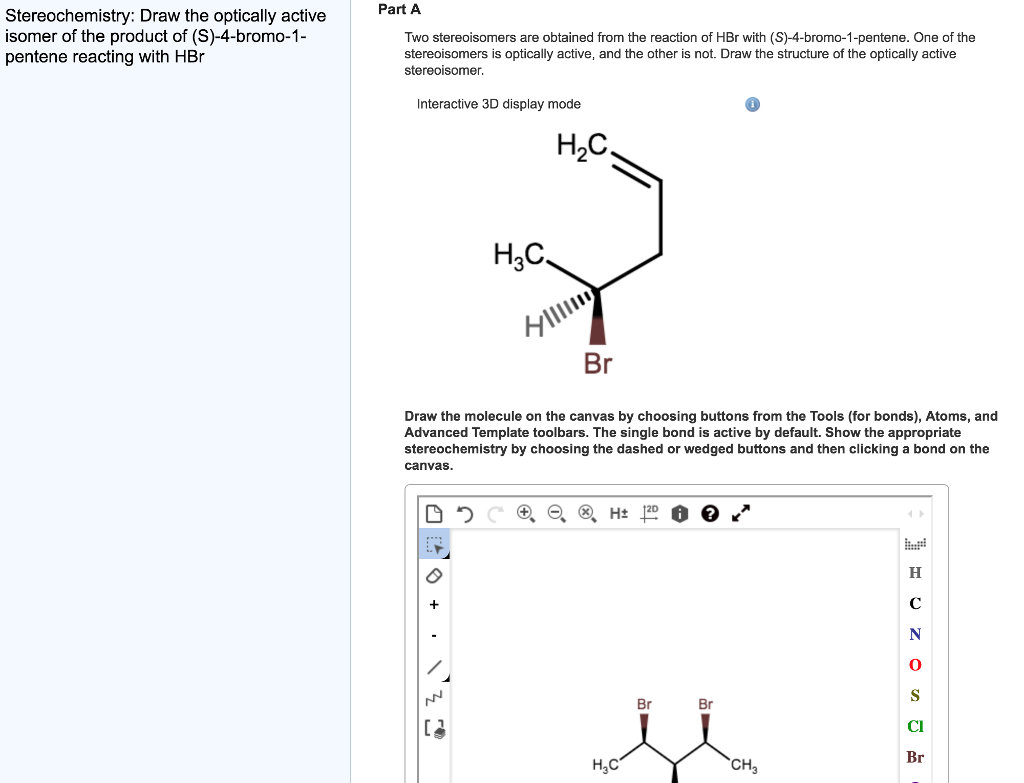Click the info hexagon icon in the toolbar

pos(679,513)
